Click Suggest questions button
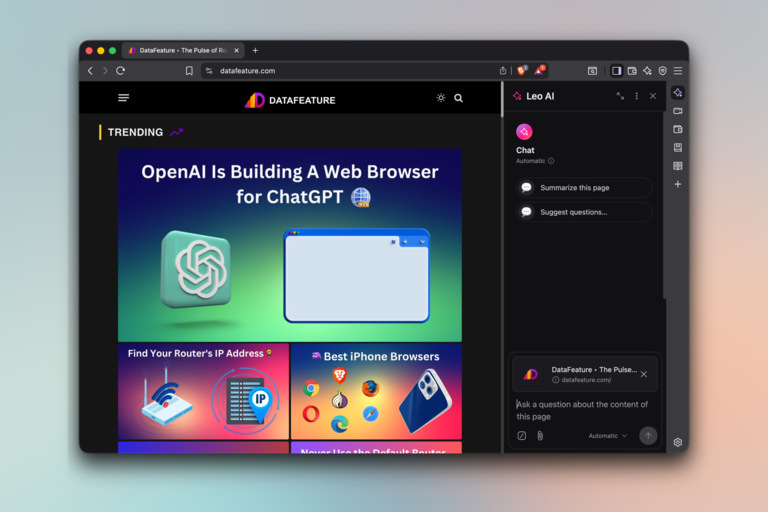 pyautogui.click(x=584, y=212)
